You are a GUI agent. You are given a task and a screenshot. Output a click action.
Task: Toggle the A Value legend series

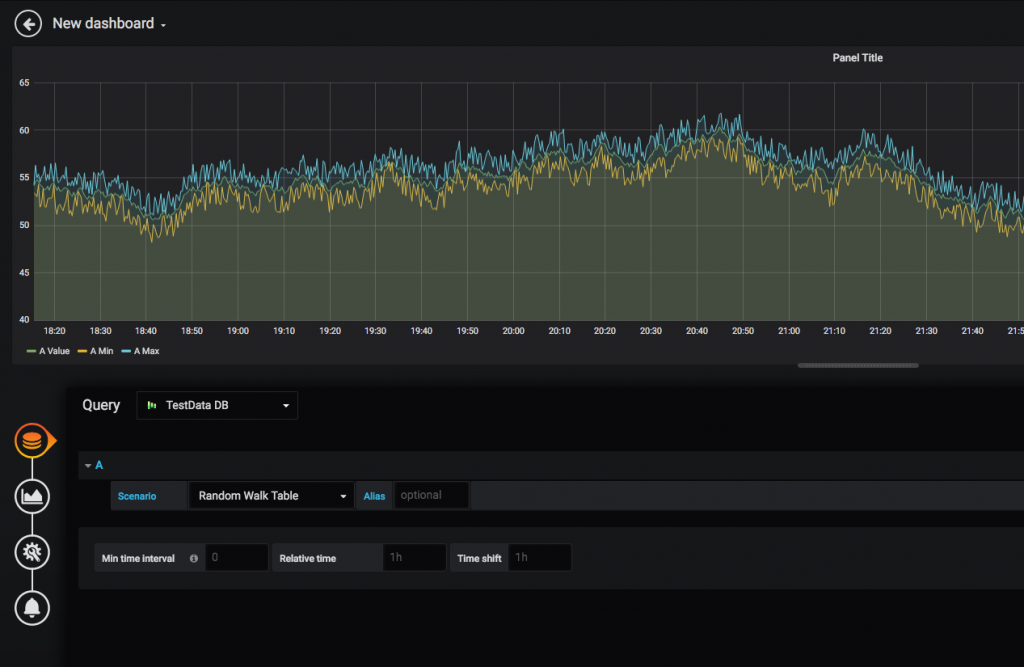click(48, 351)
